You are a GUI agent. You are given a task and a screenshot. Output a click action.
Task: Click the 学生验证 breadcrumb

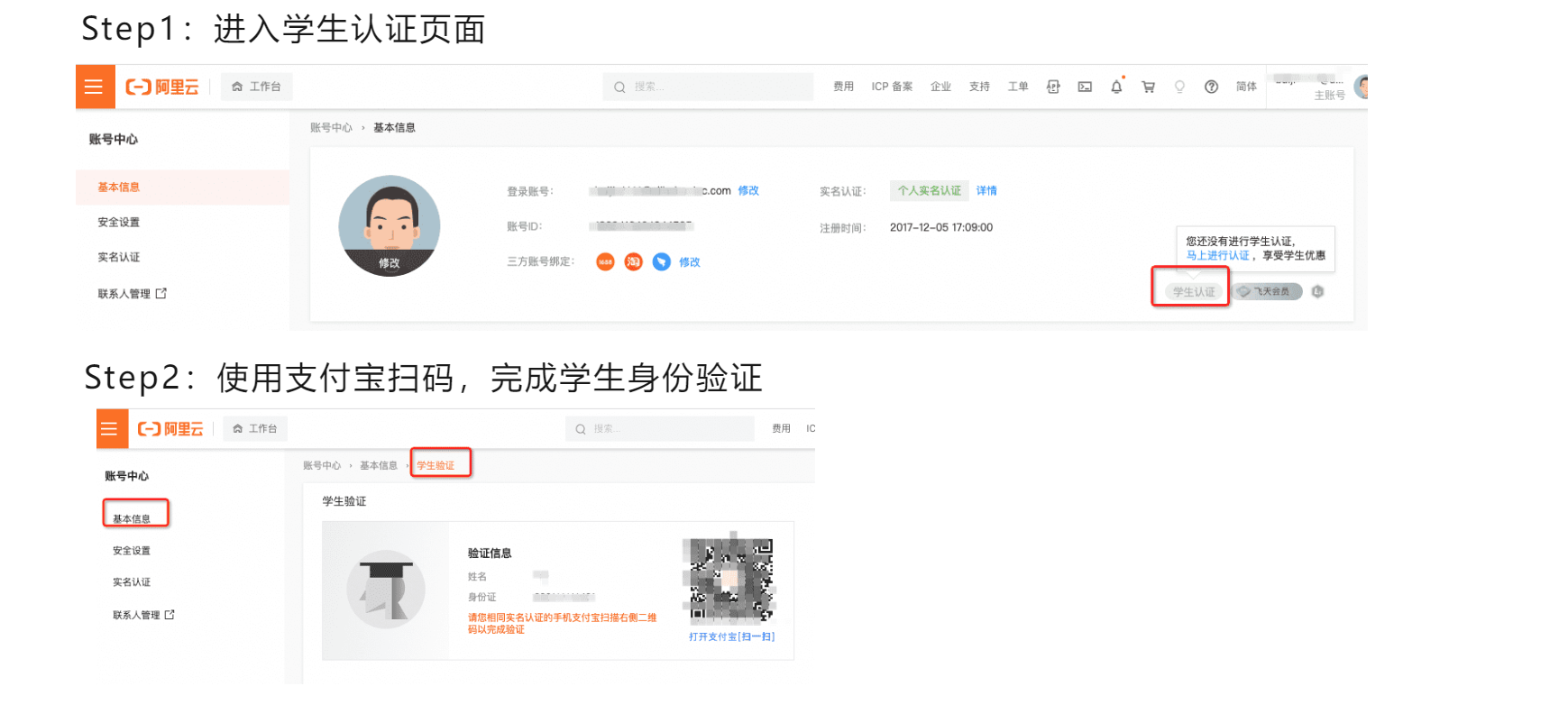(436, 466)
